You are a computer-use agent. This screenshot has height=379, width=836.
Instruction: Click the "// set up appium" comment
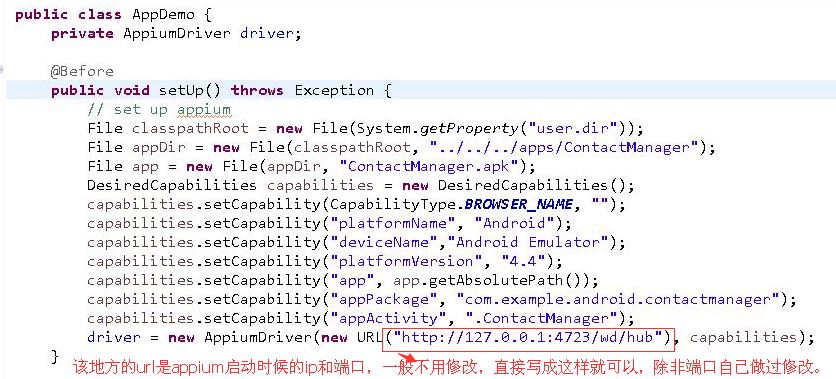tap(159, 110)
